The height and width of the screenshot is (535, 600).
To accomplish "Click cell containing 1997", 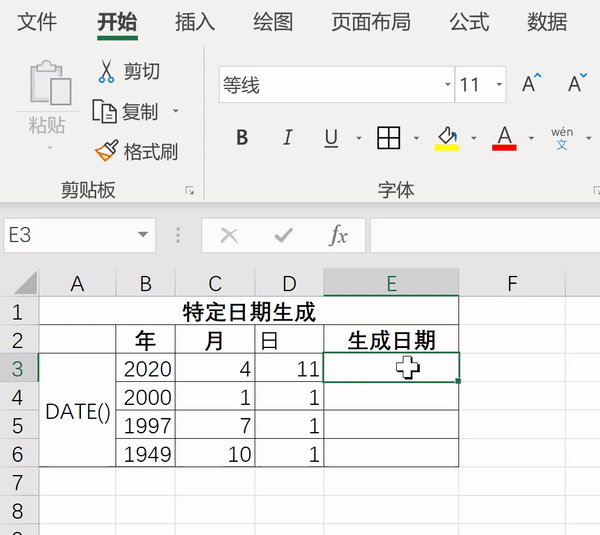I will tap(145, 425).
